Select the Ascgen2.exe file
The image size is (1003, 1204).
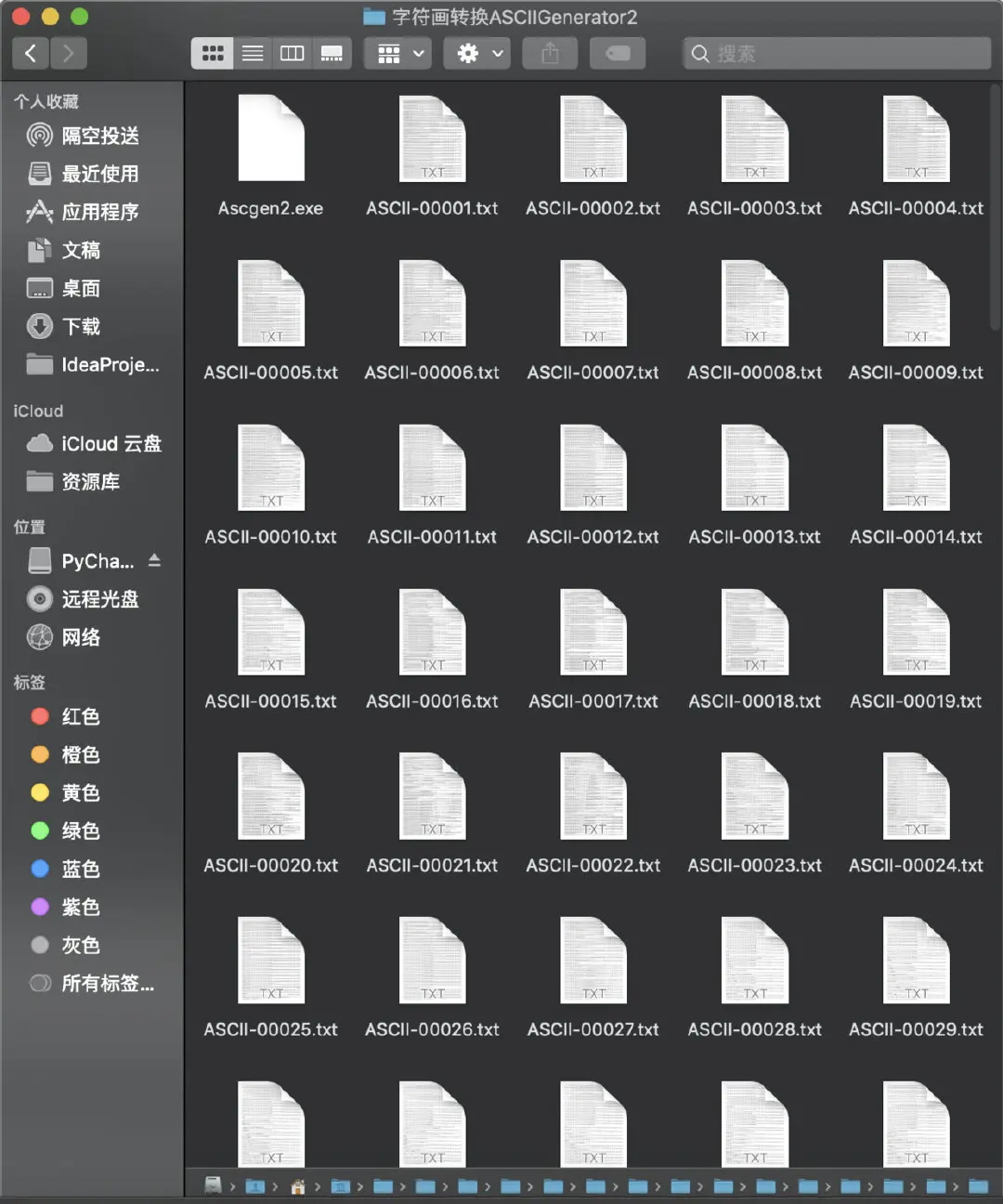coord(271,137)
